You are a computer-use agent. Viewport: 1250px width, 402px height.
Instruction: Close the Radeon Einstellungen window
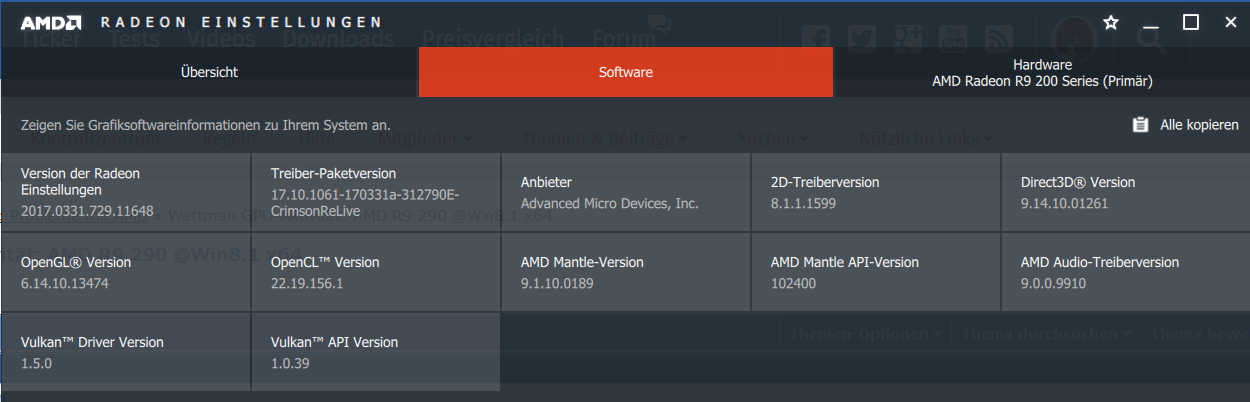pyautogui.click(x=1230, y=22)
